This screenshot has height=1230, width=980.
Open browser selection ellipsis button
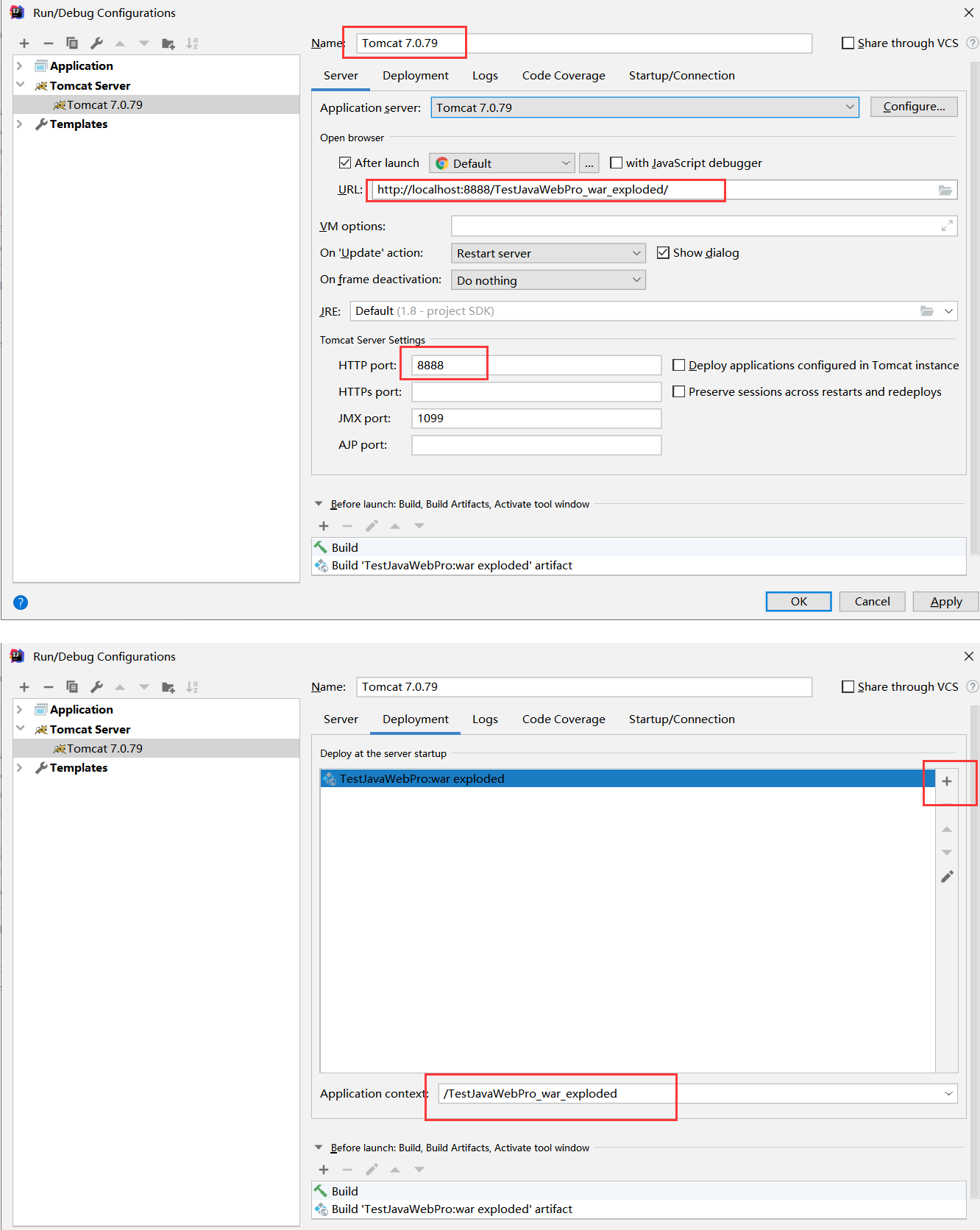(589, 163)
